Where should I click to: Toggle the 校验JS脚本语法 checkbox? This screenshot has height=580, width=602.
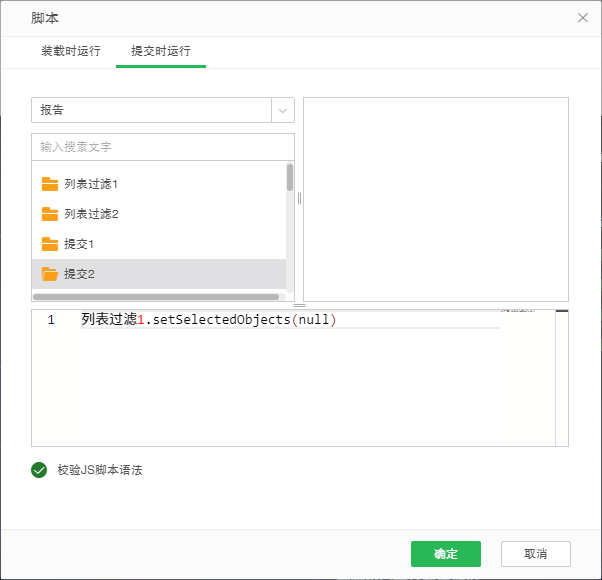39,469
